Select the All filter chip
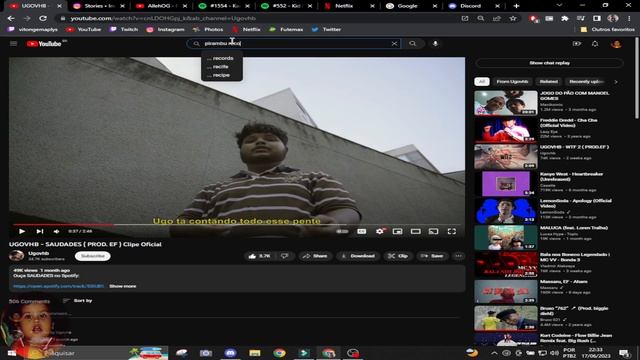The width and height of the screenshot is (640, 360). tap(482, 82)
